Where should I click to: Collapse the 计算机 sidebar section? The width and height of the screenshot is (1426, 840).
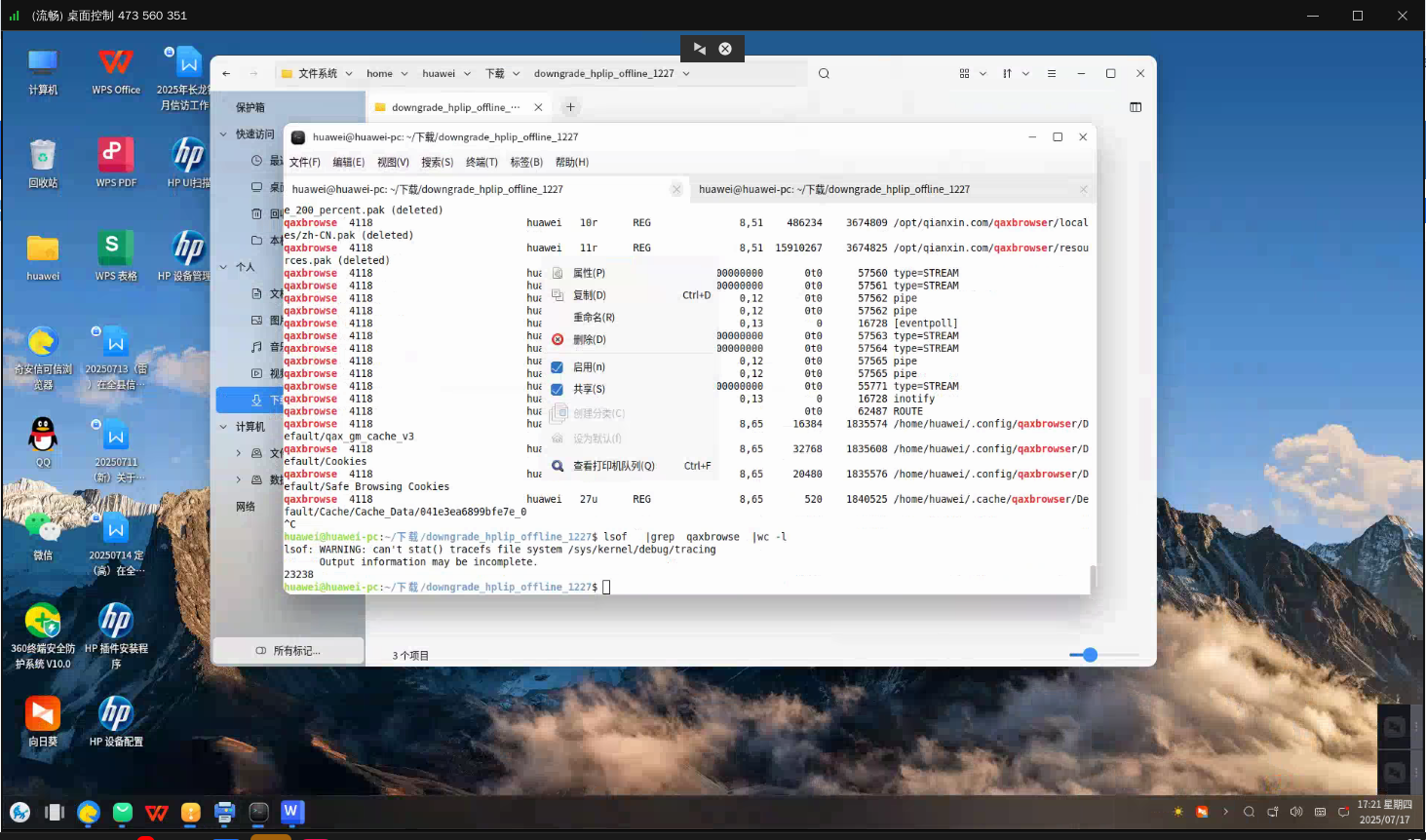pyautogui.click(x=224, y=427)
